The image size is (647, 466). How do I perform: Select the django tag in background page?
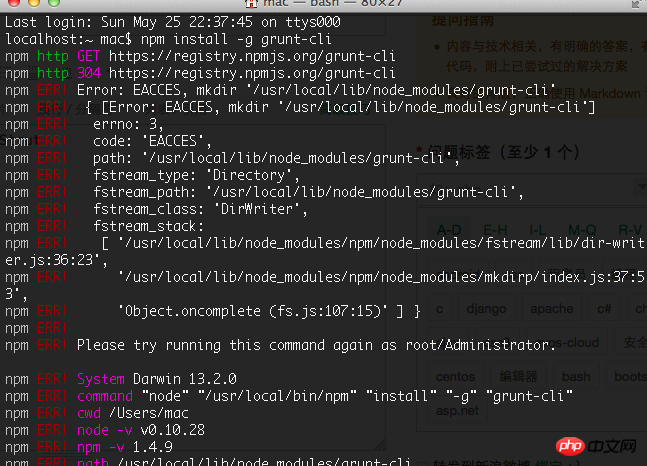click(486, 309)
